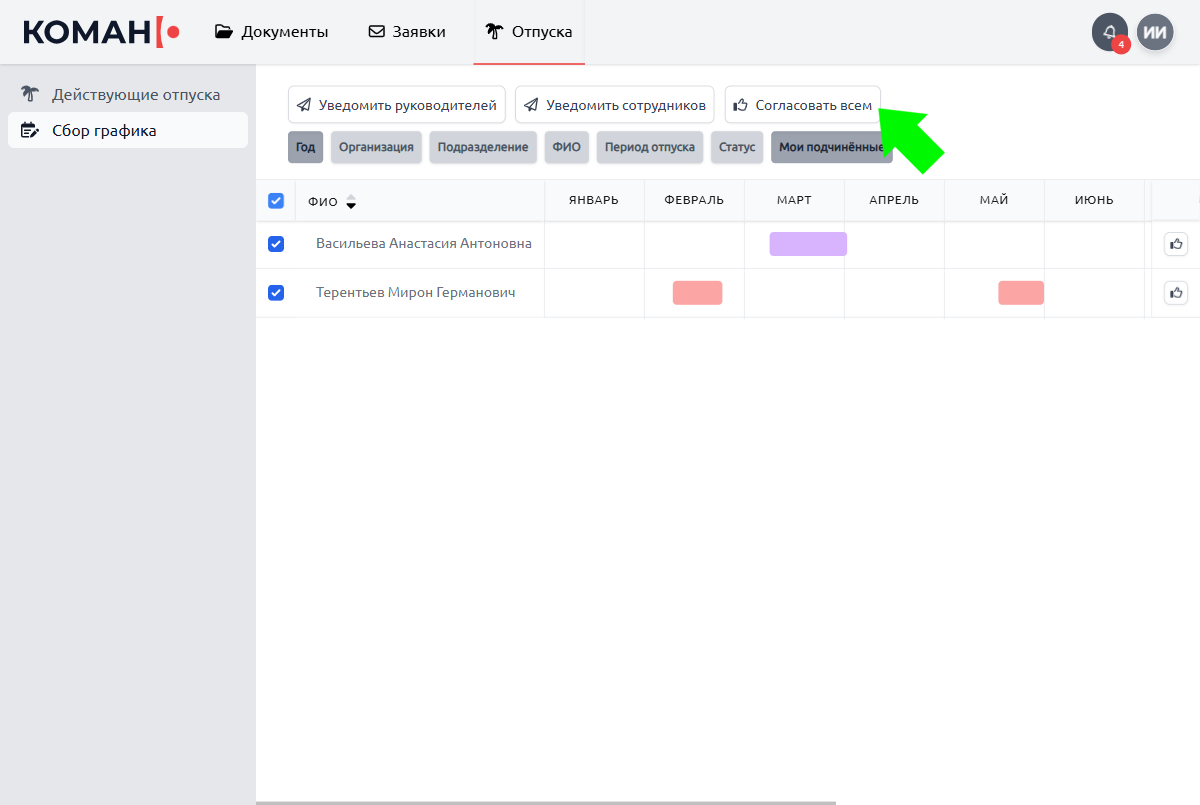The height and width of the screenshot is (805, 1200).
Task: Uncheck the Терентьев Мирон Германович row
Action: [x=276, y=293]
